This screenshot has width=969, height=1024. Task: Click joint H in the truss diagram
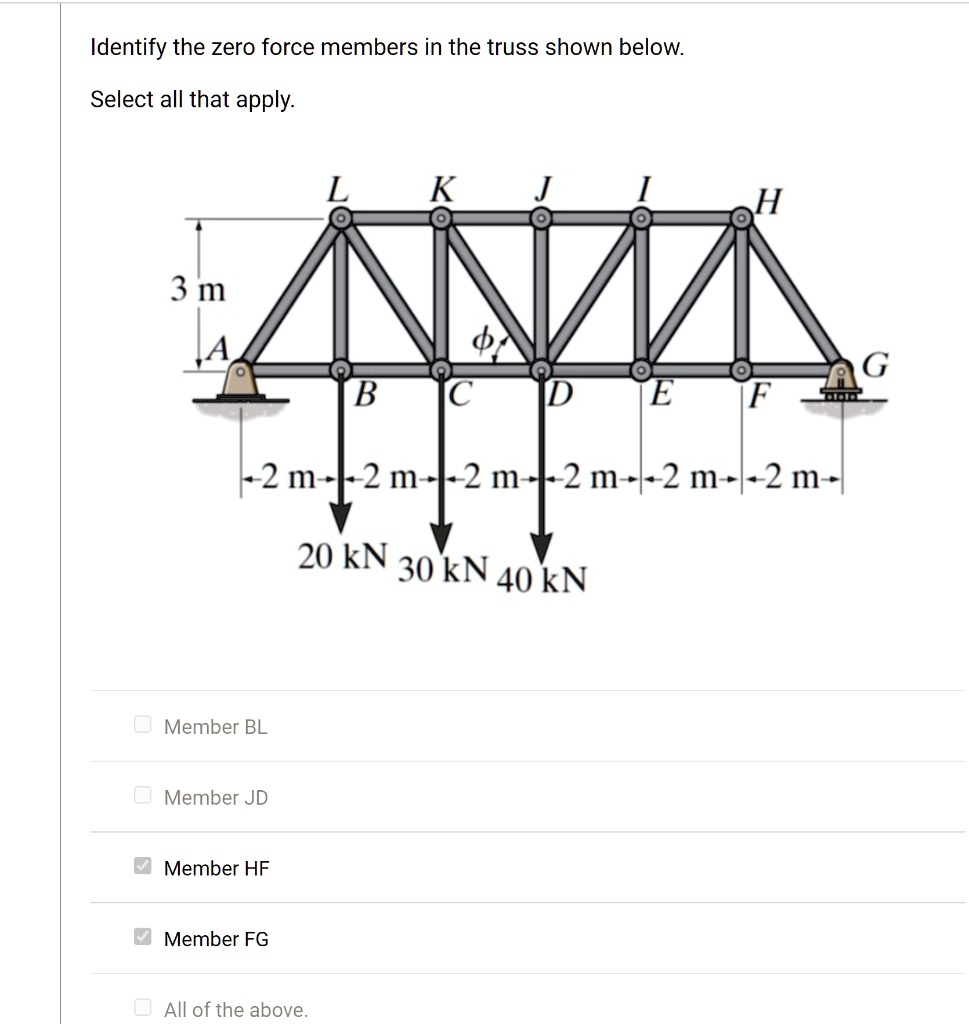[741, 216]
